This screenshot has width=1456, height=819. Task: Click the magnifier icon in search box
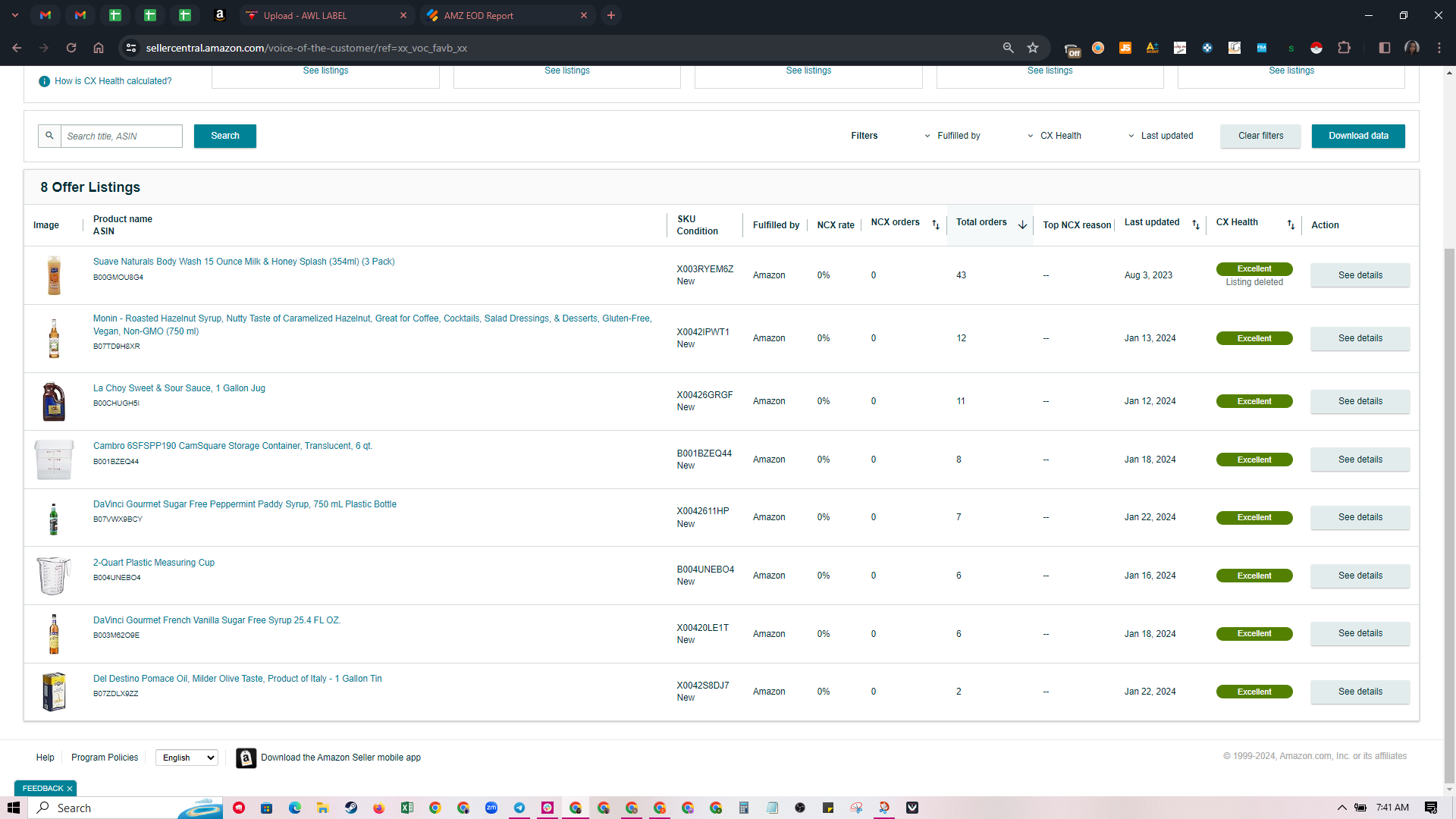point(49,136)
